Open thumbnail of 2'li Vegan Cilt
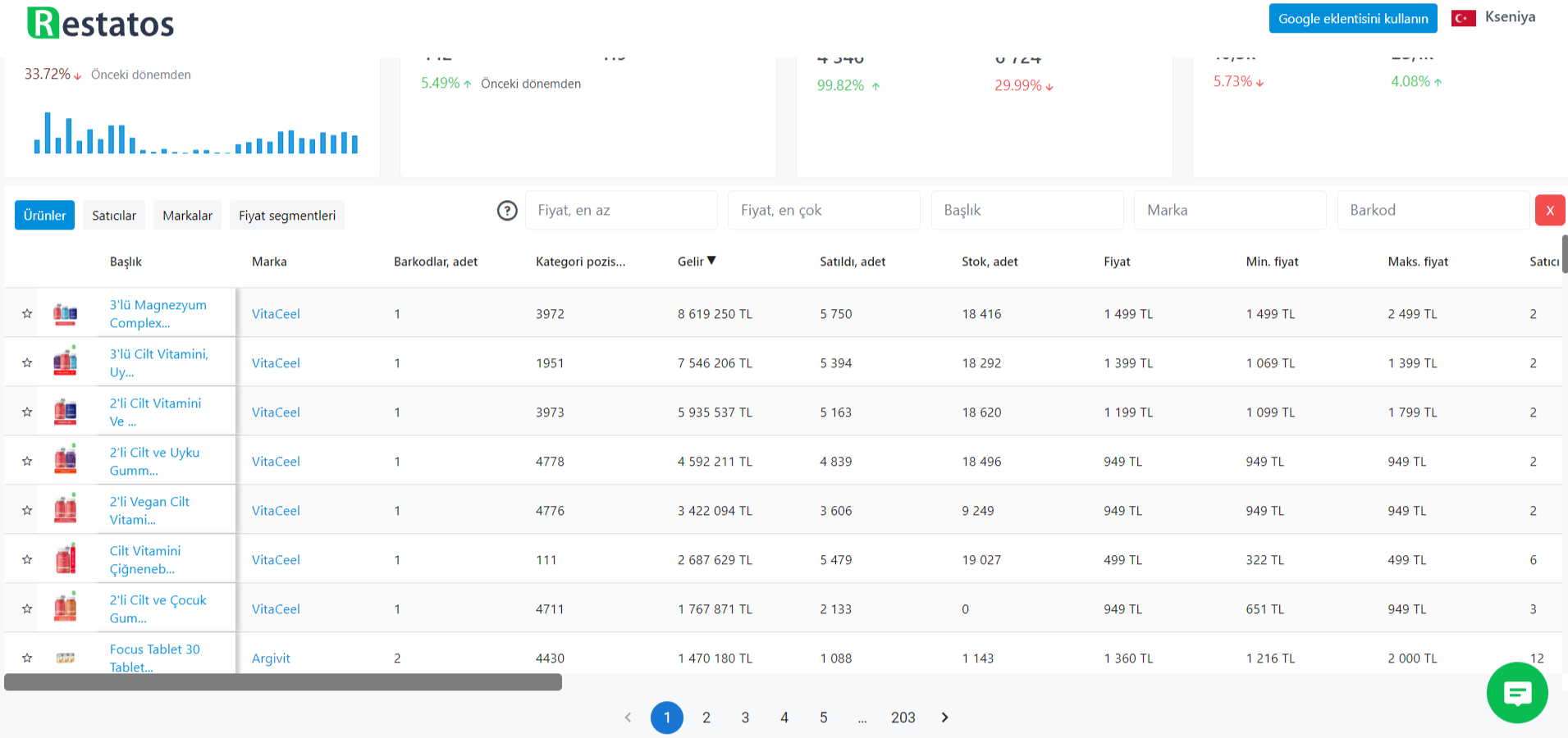Viewport: 1568px width, 738px height. pos(66,509)
